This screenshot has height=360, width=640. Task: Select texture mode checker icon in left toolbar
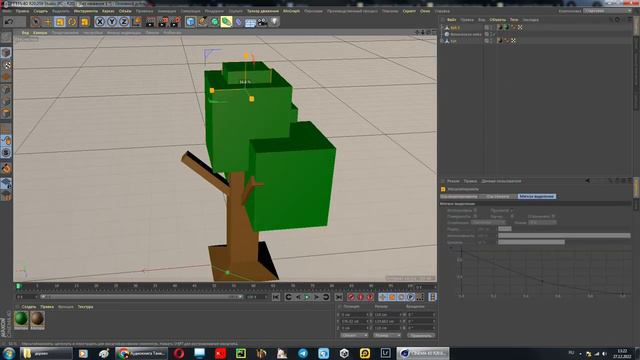click(x=6, y=65)
